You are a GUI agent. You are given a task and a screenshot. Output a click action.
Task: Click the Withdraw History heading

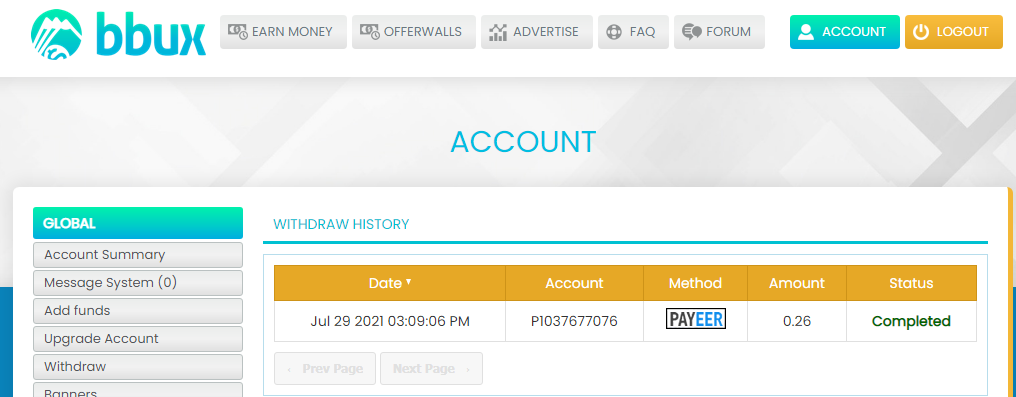click(341, 224)
